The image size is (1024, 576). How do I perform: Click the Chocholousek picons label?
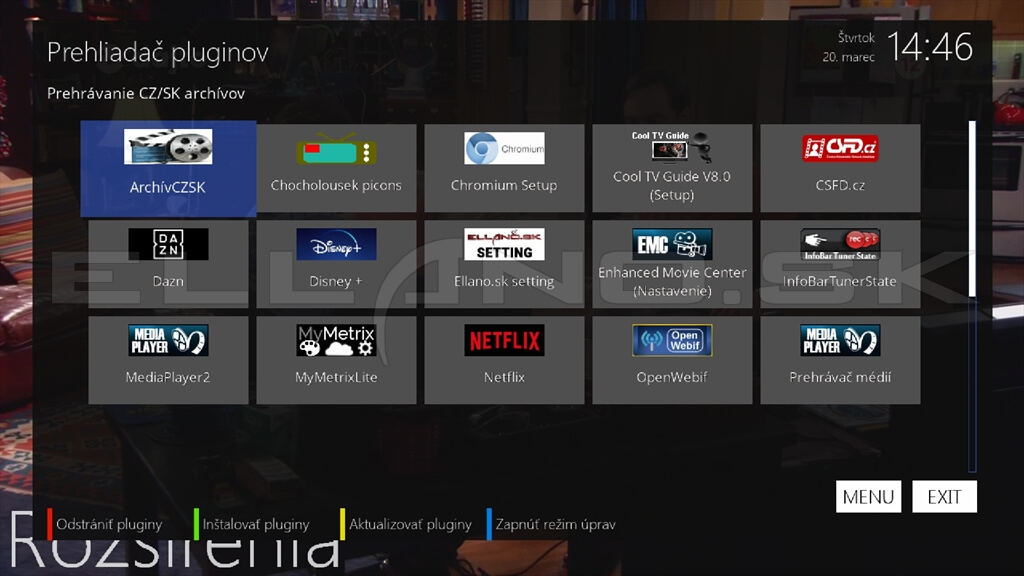point(336,185)
